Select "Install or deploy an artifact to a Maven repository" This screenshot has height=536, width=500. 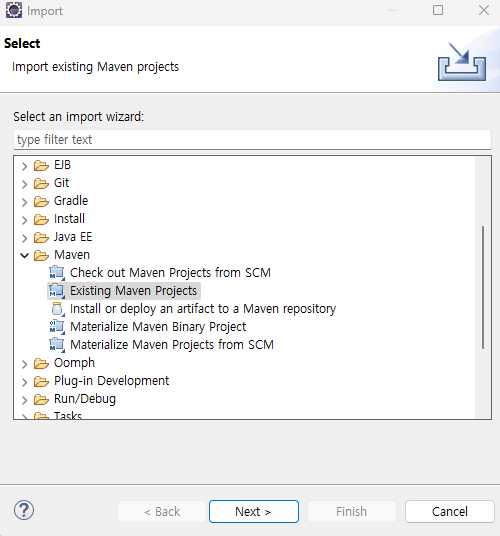tap(203, 309)
